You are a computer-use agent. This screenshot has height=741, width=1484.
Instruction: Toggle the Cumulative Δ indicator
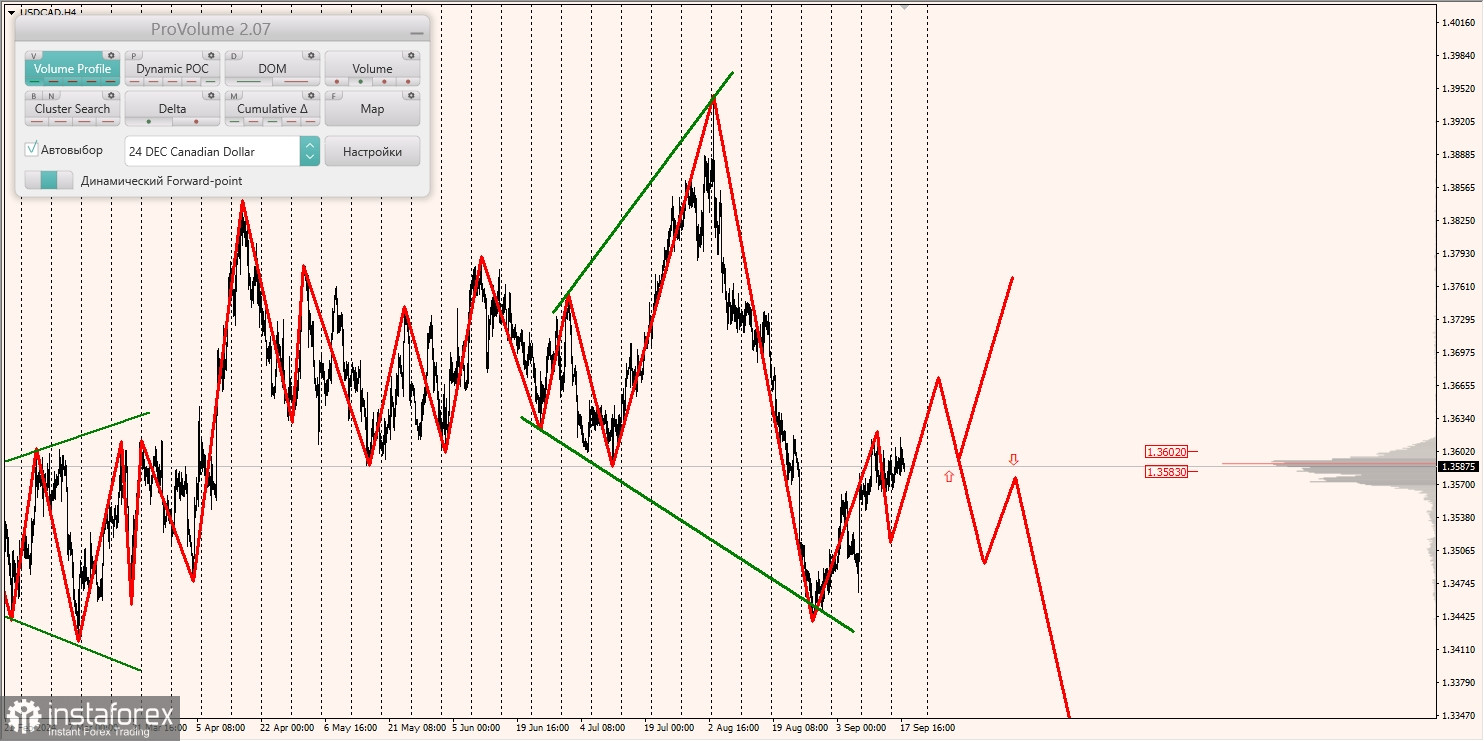pyautogui.click(x=272, y=109)
